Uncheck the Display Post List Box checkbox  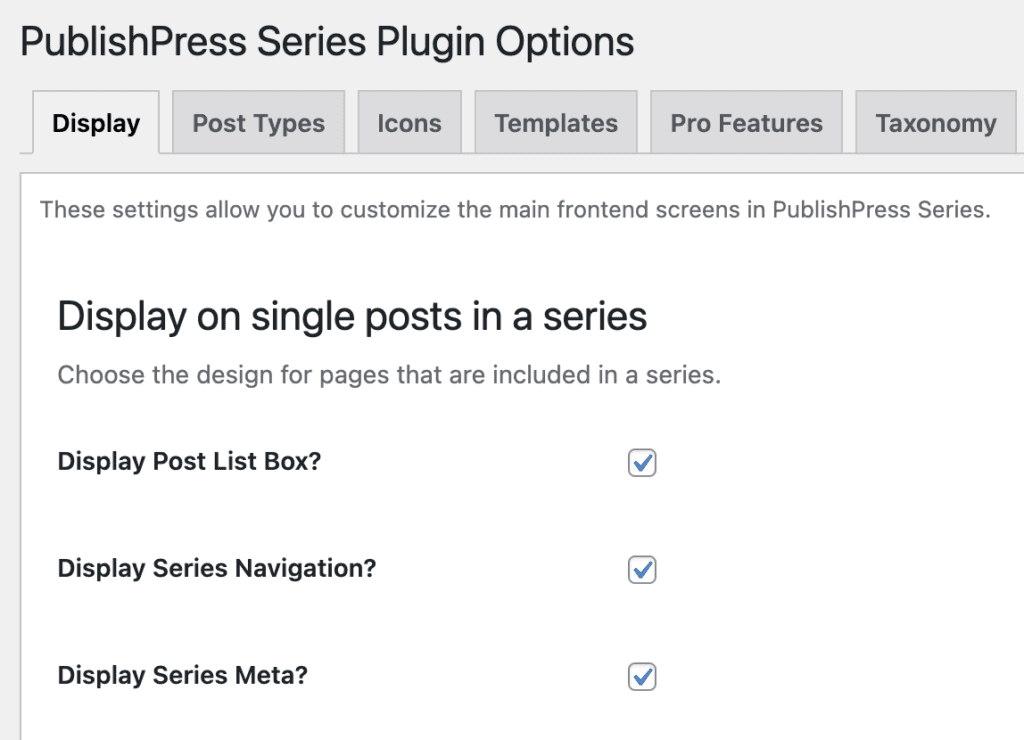pos(643,462)
